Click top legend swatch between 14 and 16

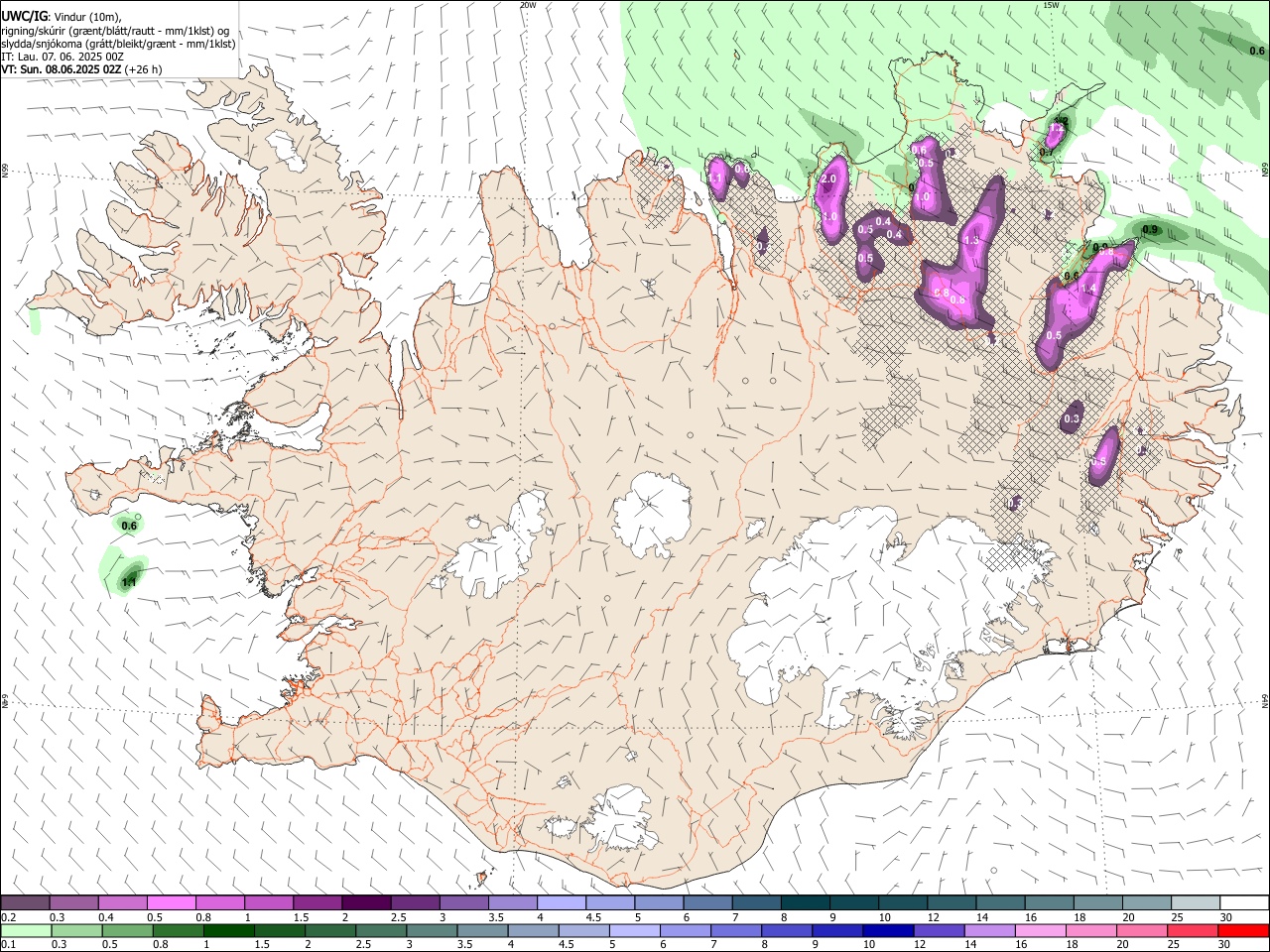point(1001,902)
